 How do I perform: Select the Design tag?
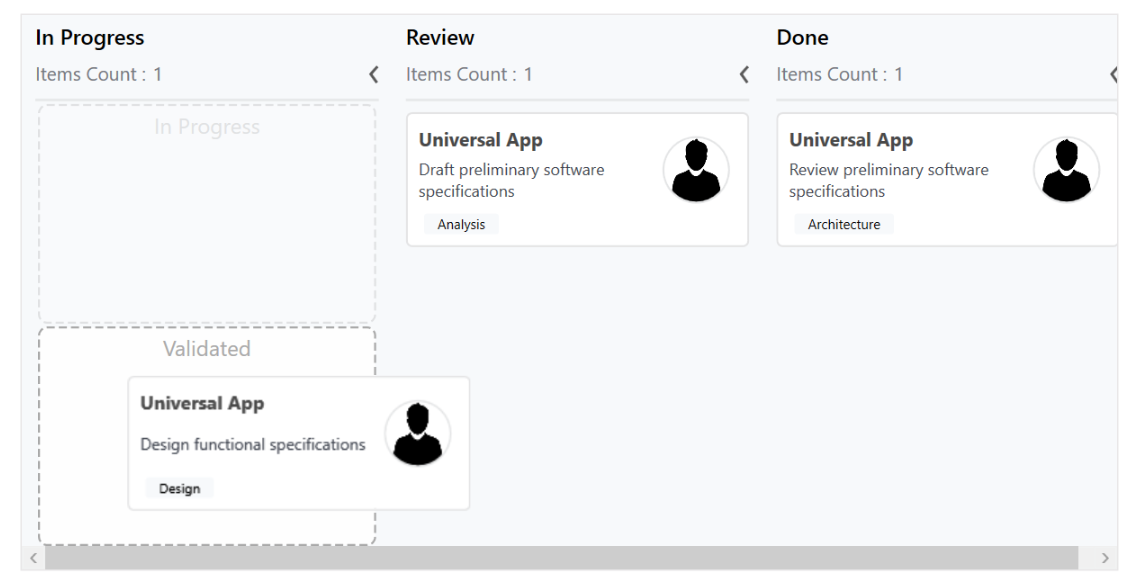coord(180,489)
